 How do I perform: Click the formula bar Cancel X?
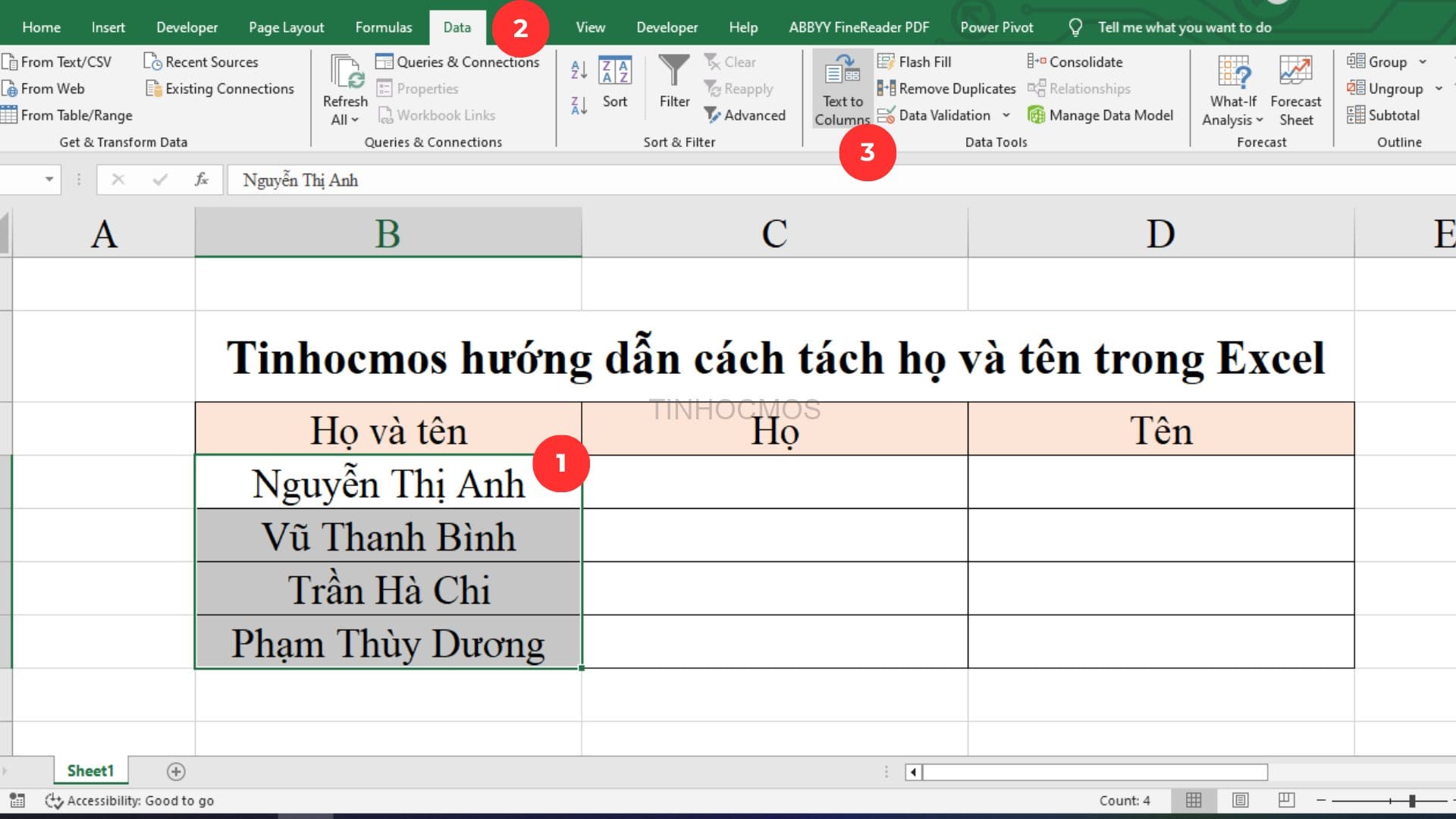click(x=118, y=180)
